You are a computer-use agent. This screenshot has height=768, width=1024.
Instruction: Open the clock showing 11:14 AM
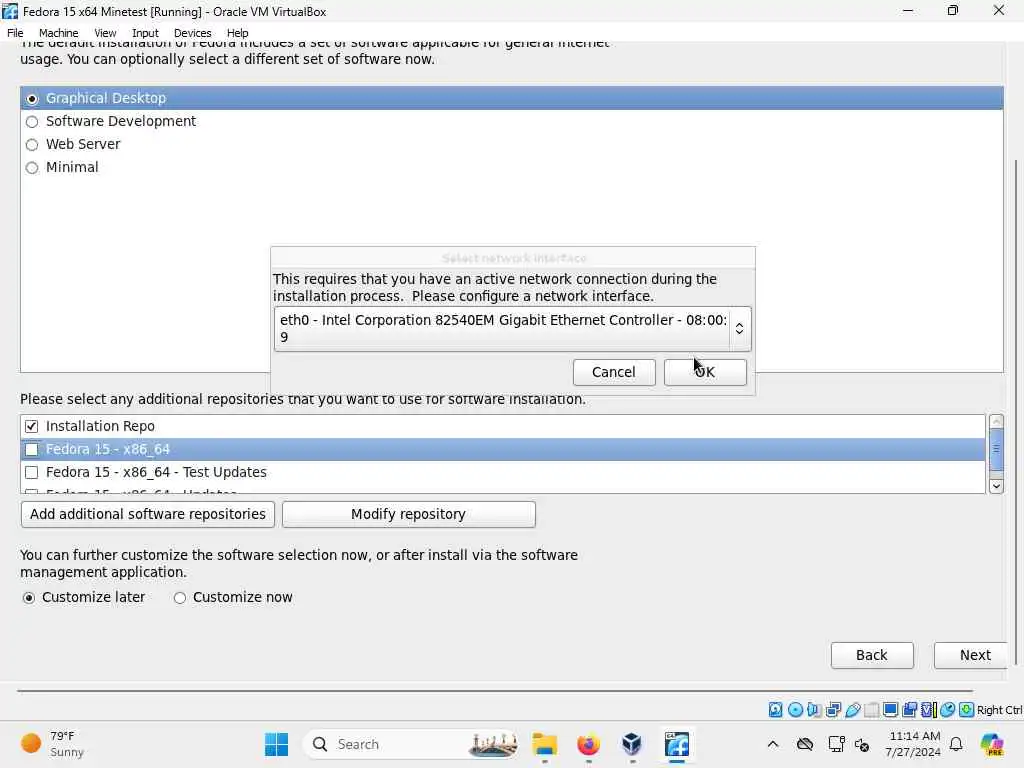point(913,744)
